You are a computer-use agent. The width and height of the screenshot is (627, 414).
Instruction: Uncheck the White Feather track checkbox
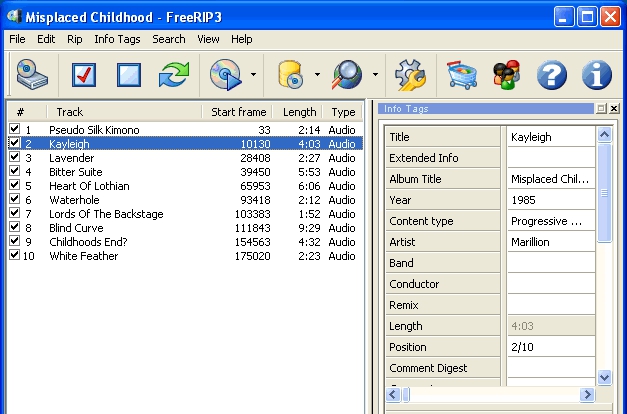click(14, 254)
